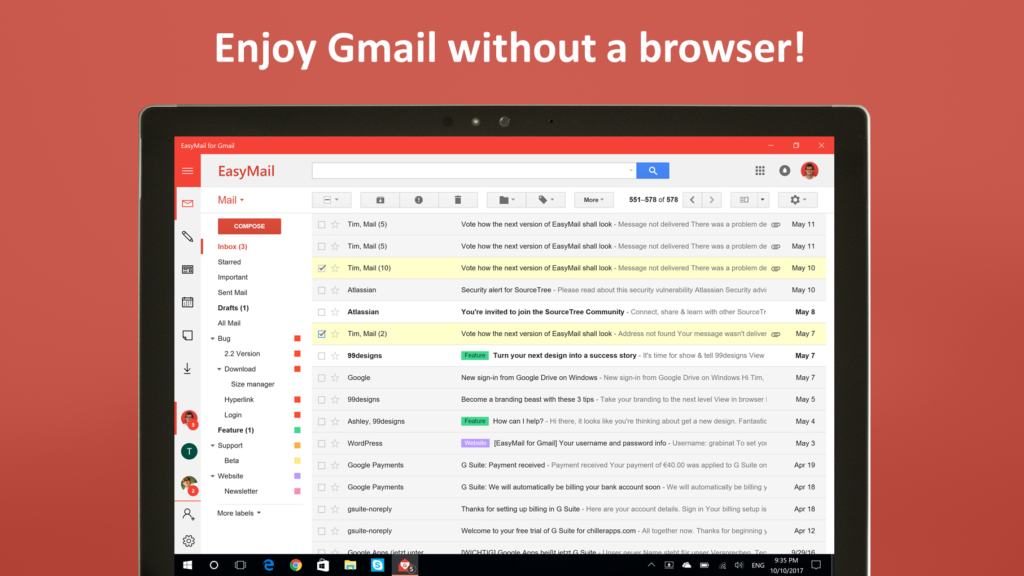Delete selected mail using trash icon
The width and height of the screenshot is (1024, 576).
click(x=458, y=199)
